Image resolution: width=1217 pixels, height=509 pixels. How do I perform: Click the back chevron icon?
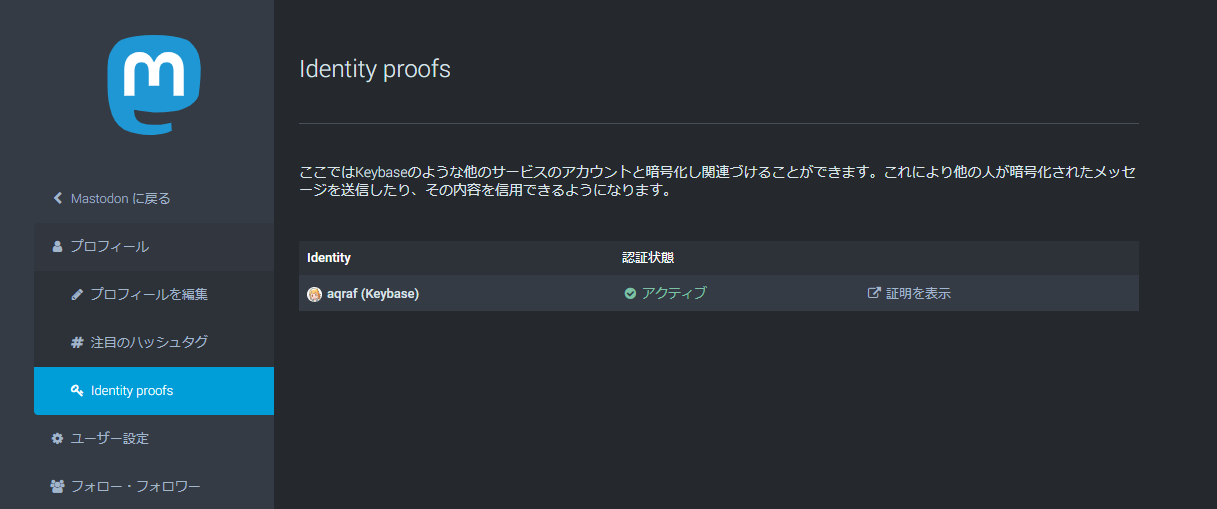58,198
